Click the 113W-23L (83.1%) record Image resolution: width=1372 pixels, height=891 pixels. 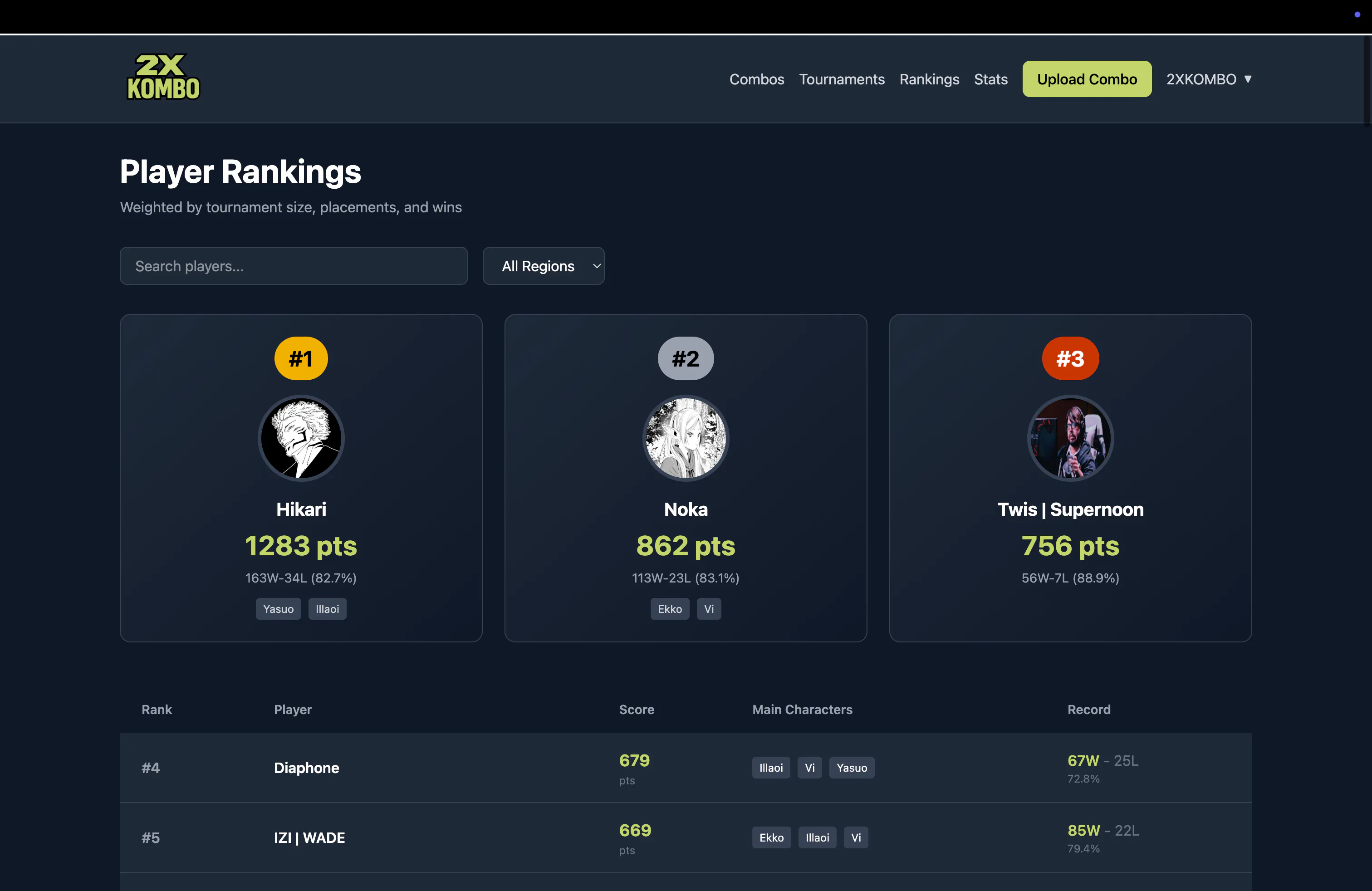[686, 578]
